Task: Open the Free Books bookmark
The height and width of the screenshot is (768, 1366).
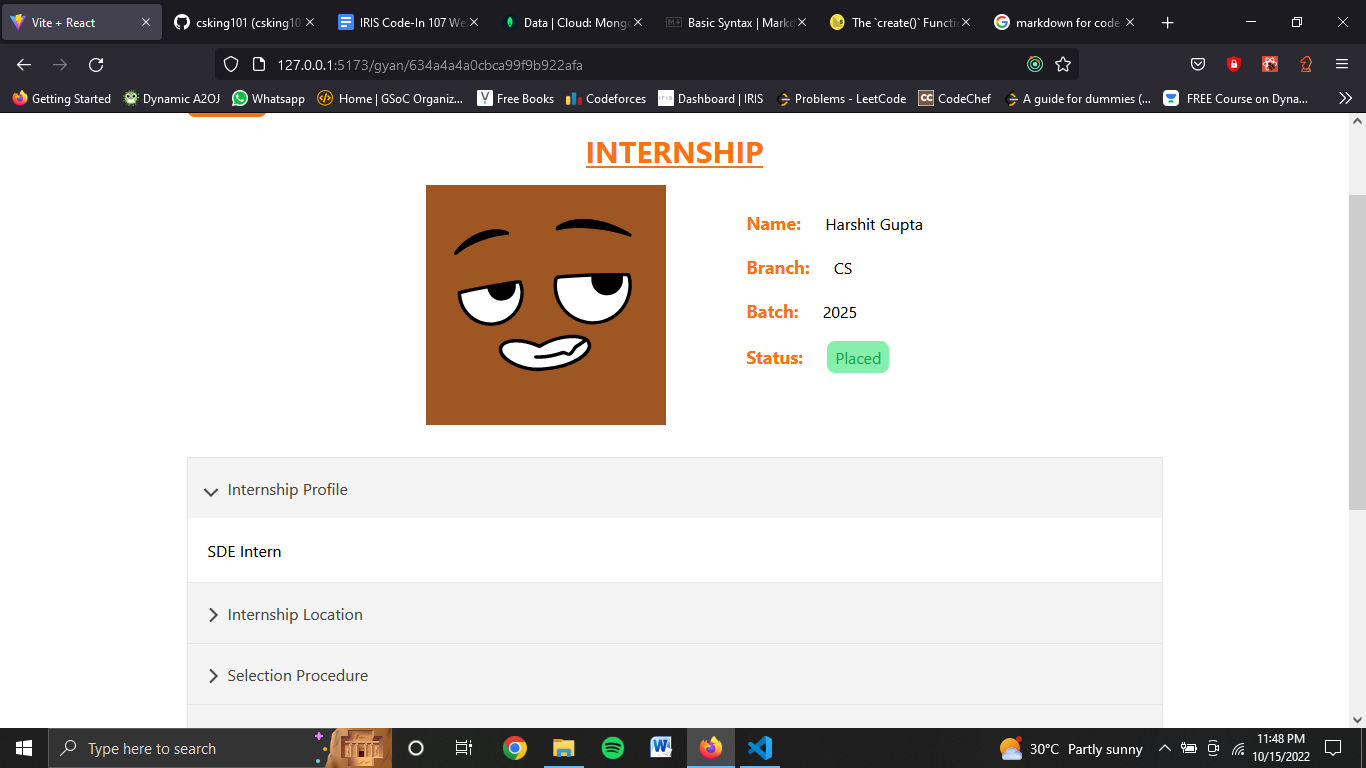Action: 516,98
